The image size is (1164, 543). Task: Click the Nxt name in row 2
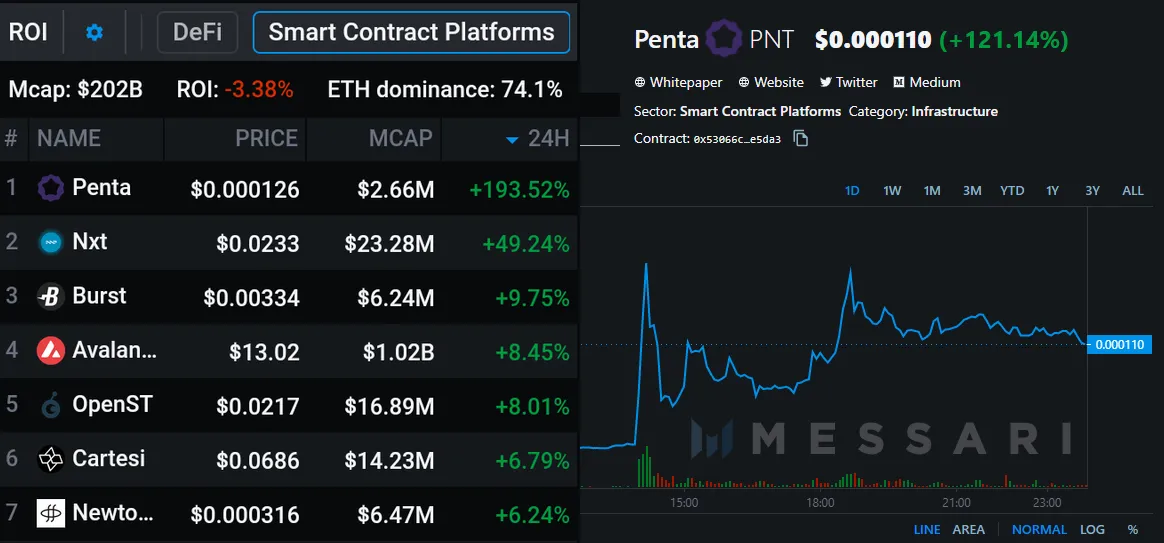click(x=90, y=241)
